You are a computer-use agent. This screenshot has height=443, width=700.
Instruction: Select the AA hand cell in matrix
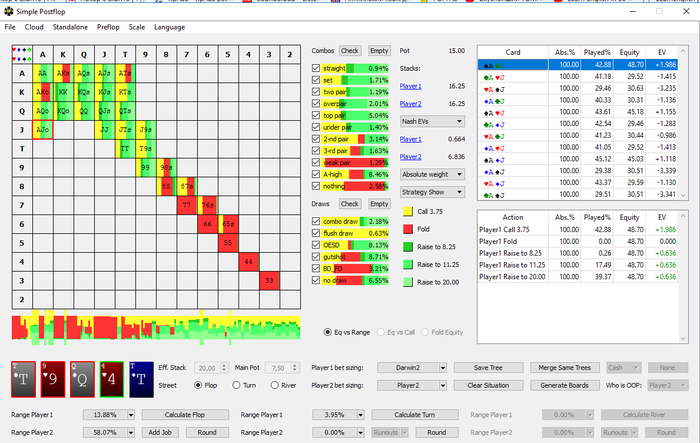click(42, 73)
